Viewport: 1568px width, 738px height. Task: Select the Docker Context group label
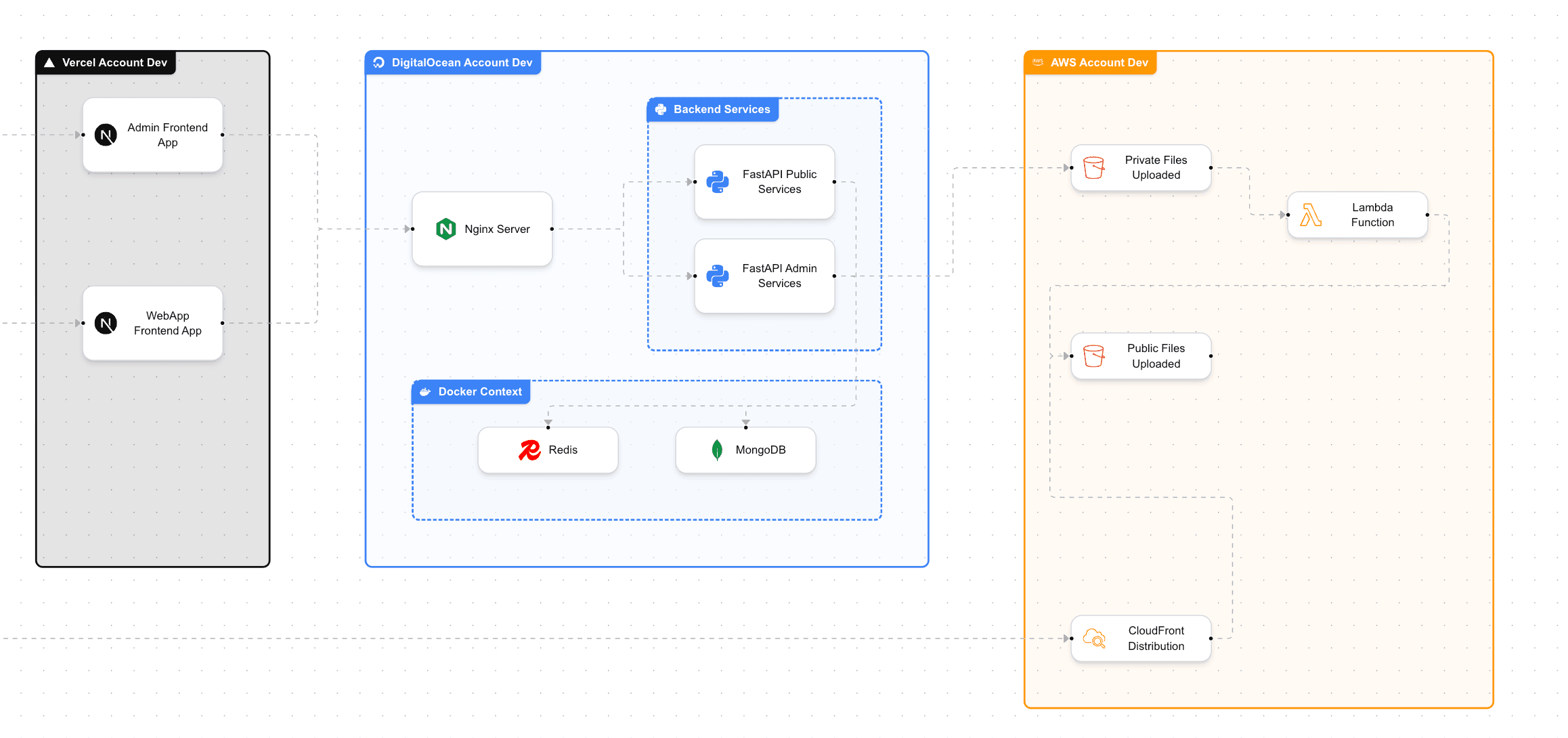[480, 392]
